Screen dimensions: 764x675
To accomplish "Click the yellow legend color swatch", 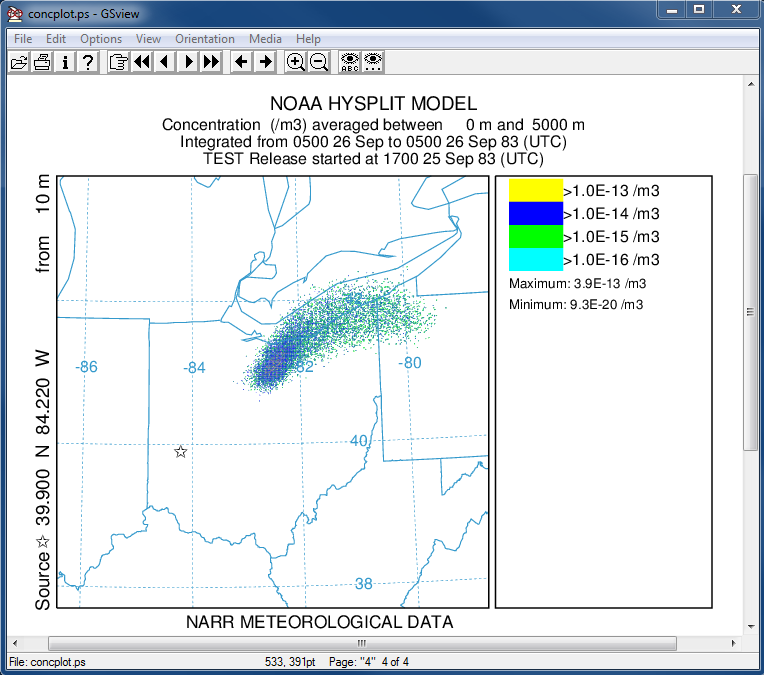I will [536, 190].
